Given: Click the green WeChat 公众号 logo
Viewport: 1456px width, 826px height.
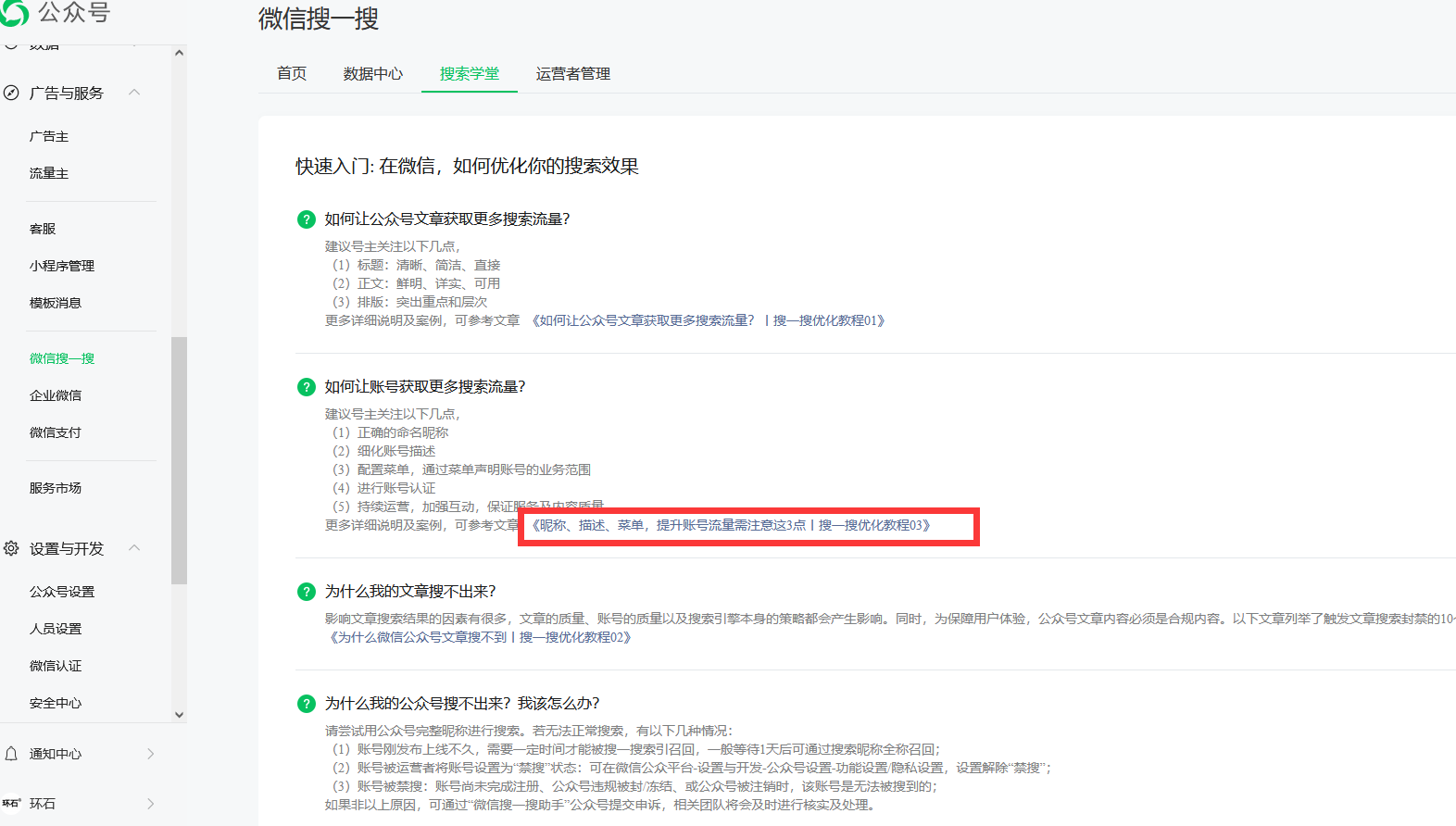Looking at the screenshot, I should point(15,12).
